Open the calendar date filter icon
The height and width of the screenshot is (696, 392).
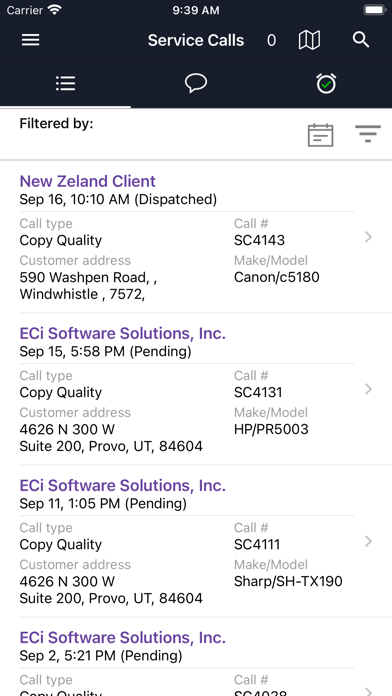(x=321, y=135)
